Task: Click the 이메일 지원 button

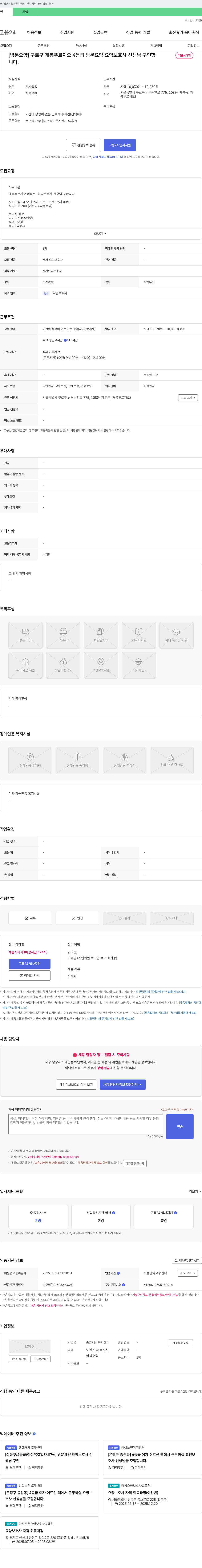Action: 29,975
